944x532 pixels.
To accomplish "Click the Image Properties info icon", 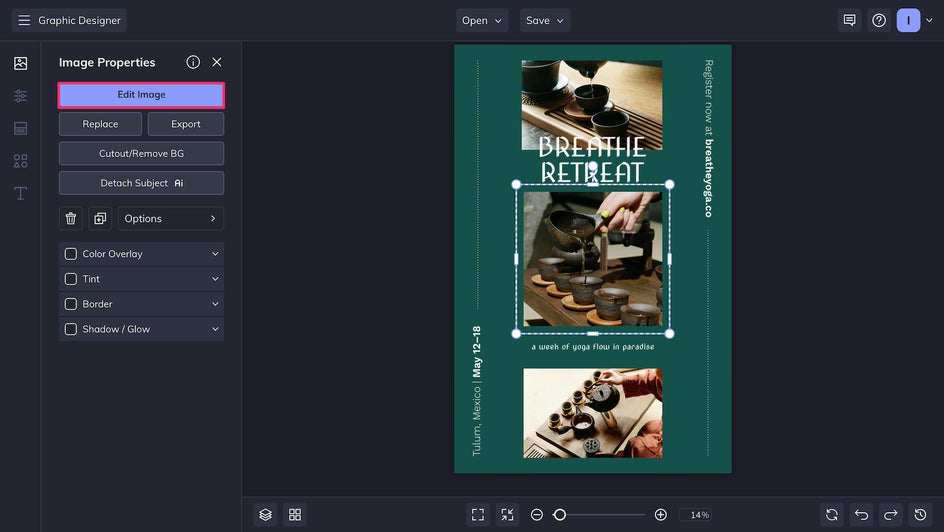I will click(x=193, y=62).
